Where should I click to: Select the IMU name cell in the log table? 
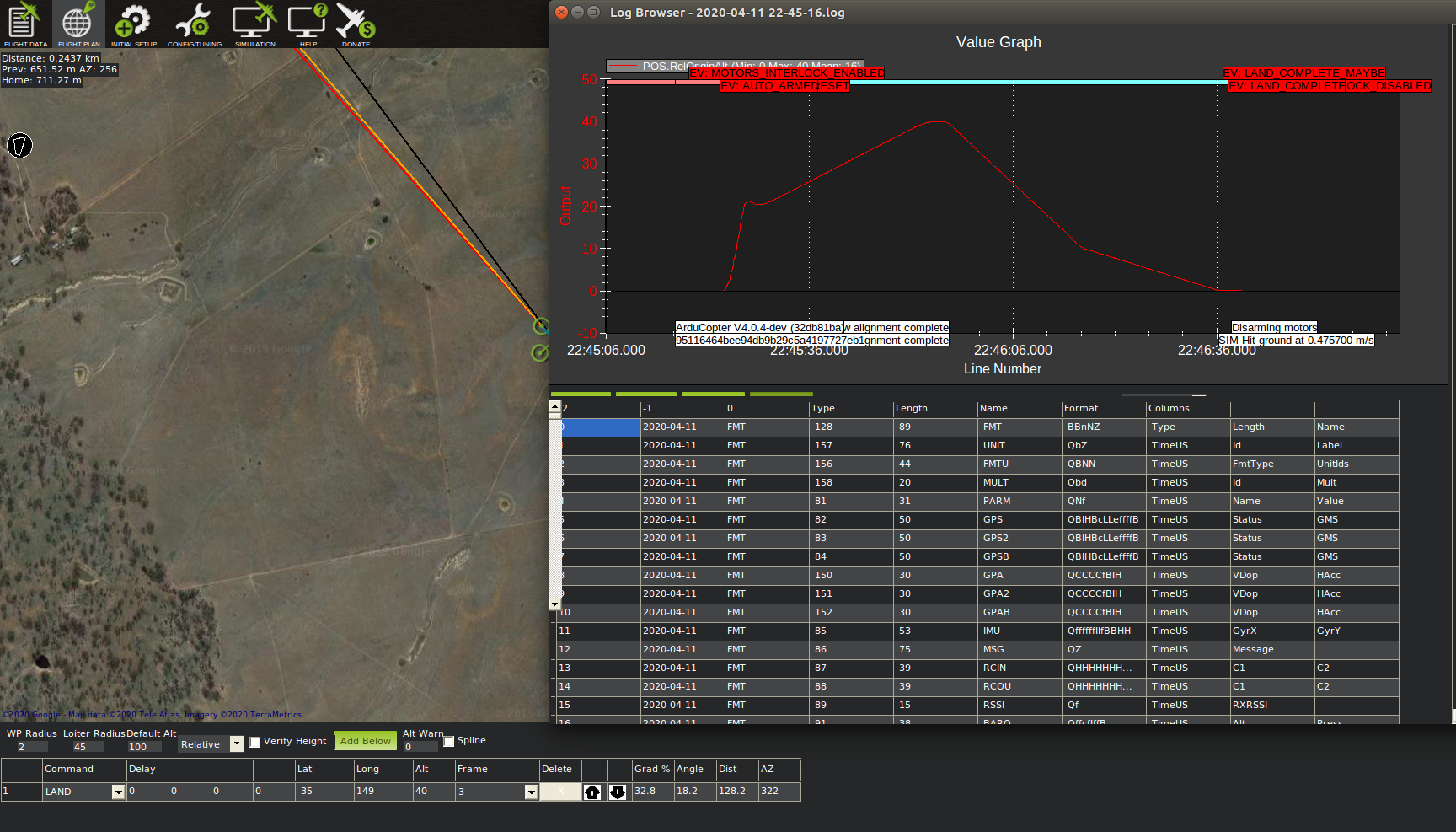tap(1020, 631)
